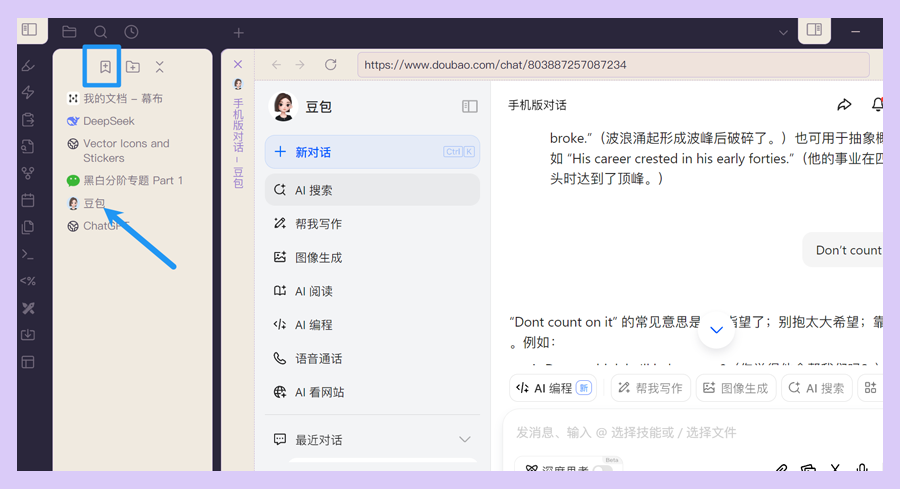Open the graph view ribbon icon
900x489 pixels.
tap(28, 173)
